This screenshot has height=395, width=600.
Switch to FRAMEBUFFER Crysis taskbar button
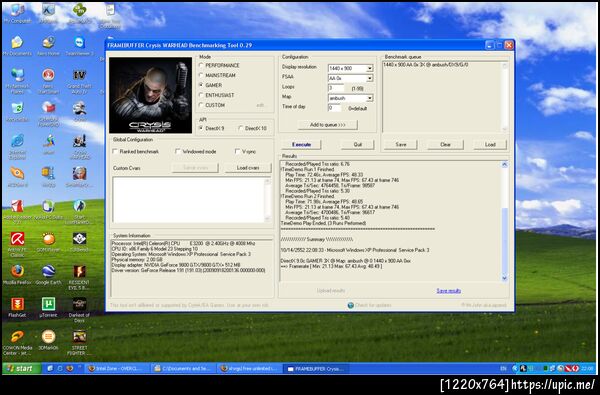[316, 369]
